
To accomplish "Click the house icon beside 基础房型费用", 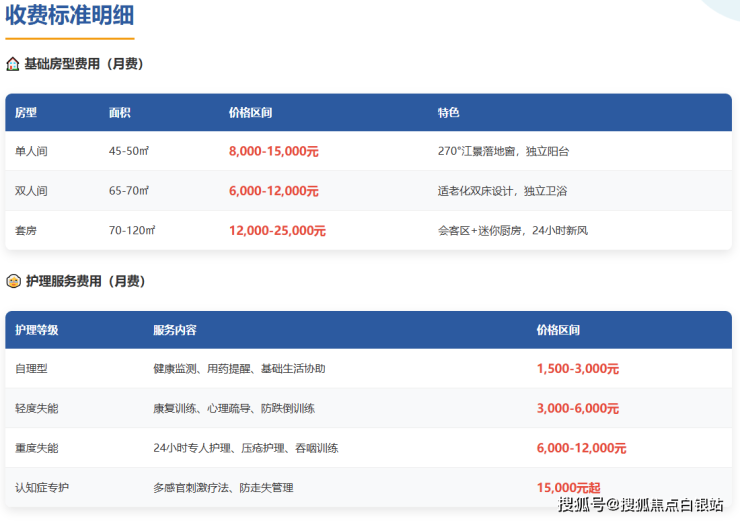I will [13, 64].
